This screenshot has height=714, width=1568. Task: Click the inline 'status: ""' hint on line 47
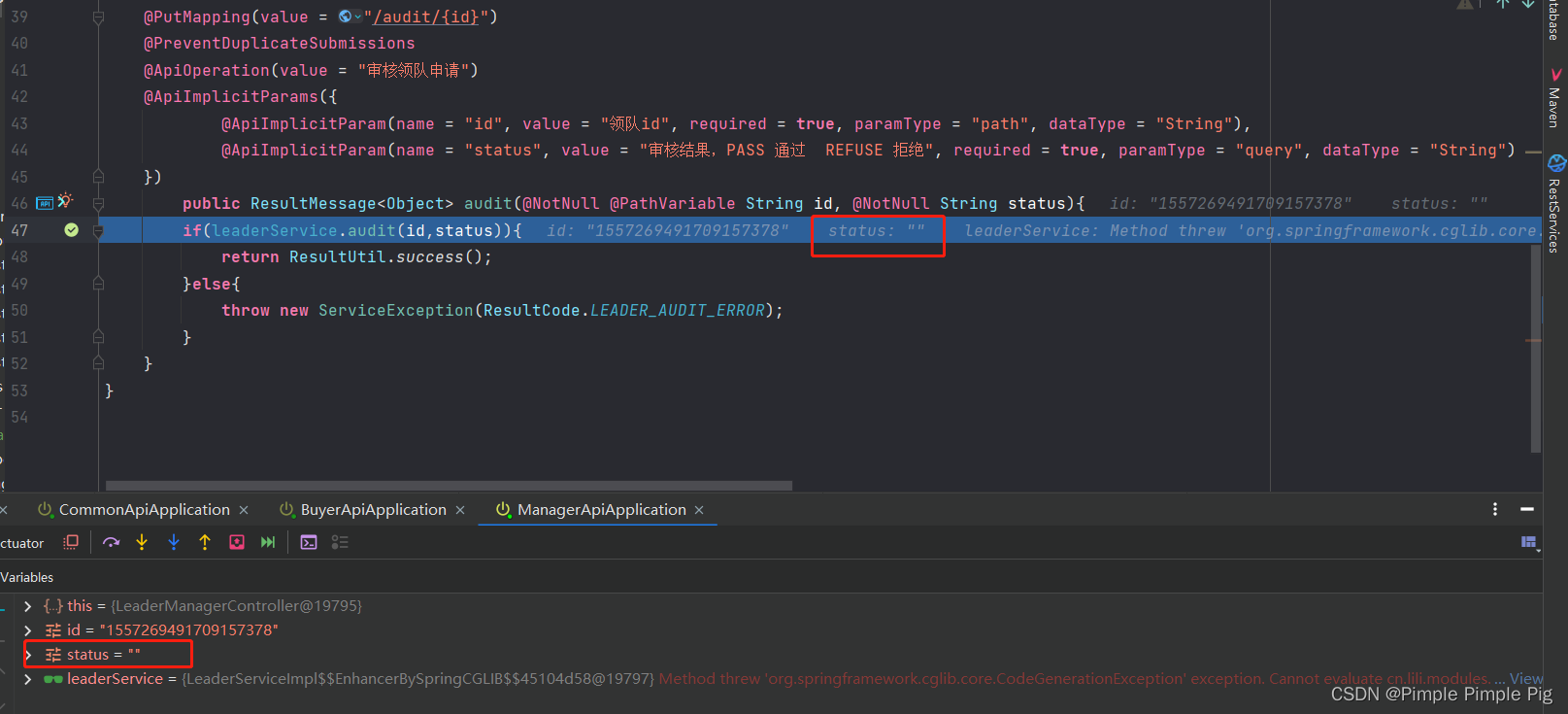click(x=877, y=230)
